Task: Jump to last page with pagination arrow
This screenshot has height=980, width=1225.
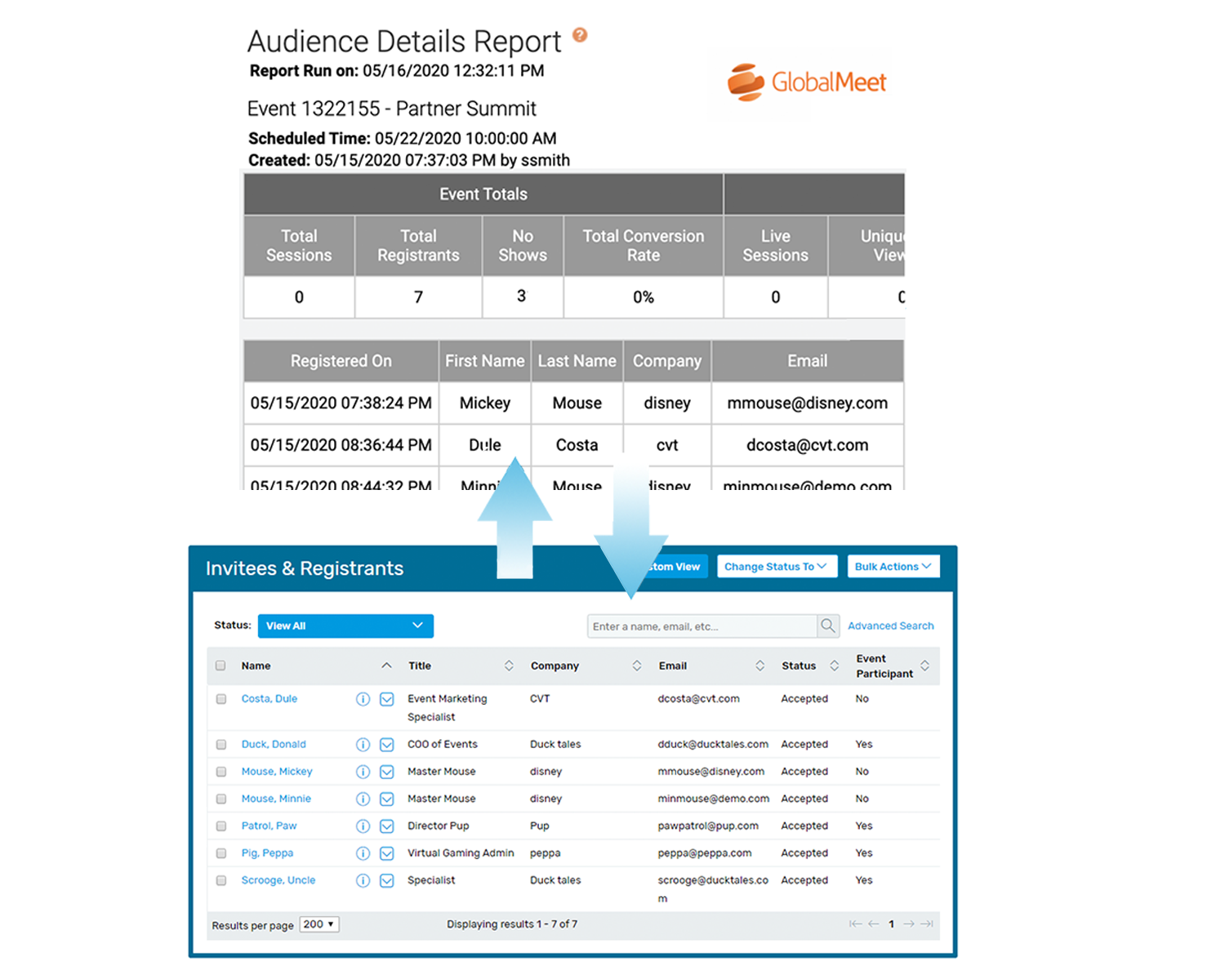Action: click(927, 924)
